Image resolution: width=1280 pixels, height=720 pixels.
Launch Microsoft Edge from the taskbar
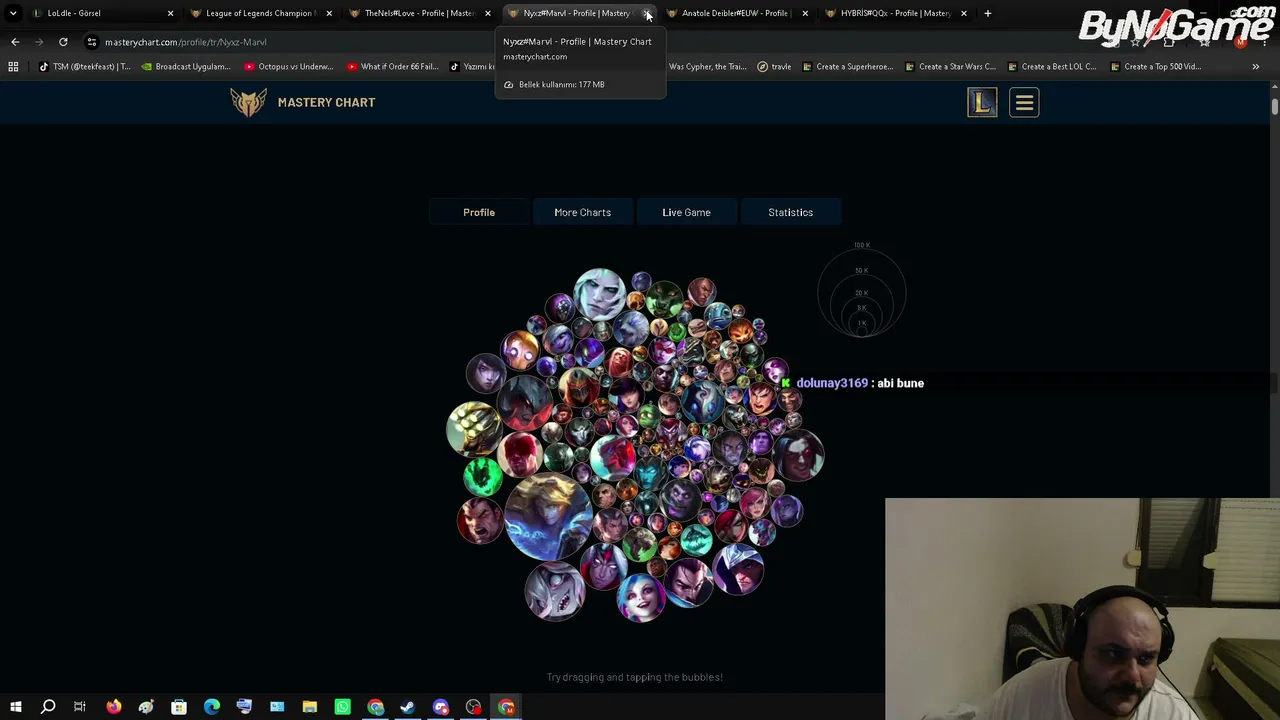pos(211,708)
